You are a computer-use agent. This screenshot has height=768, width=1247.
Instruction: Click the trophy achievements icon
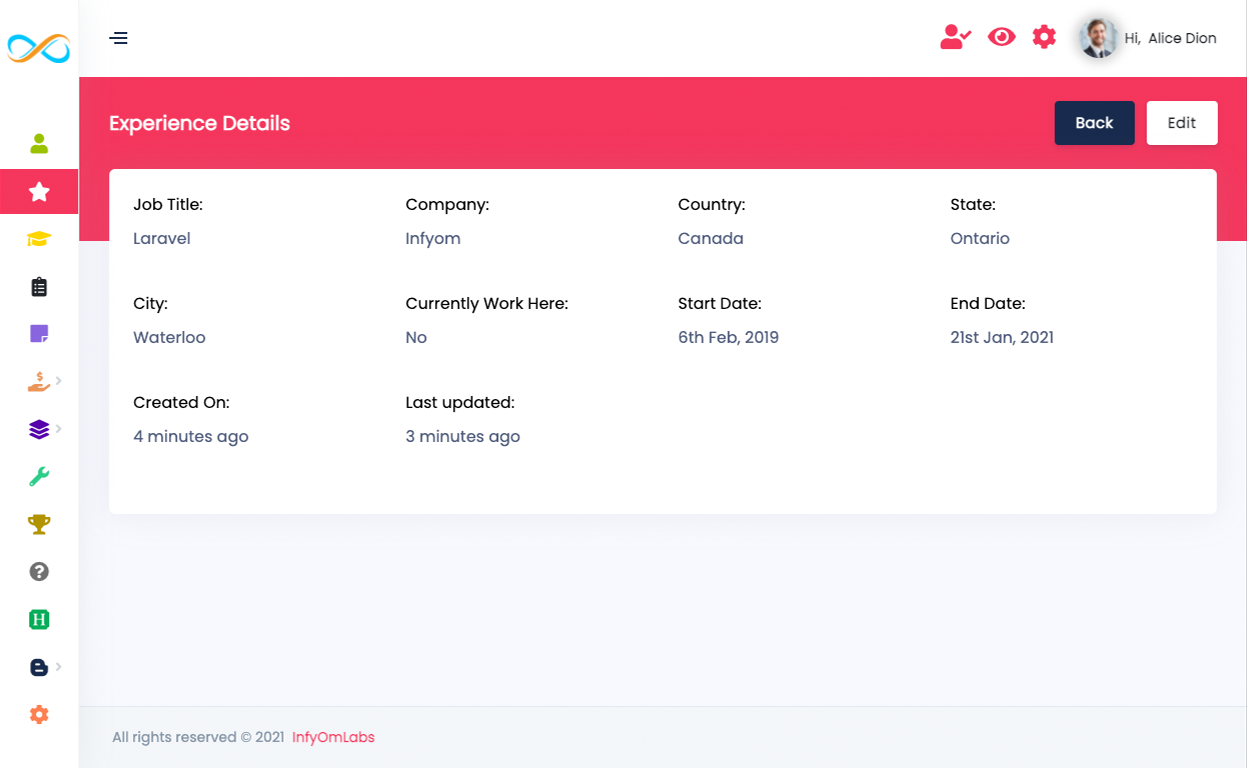tap(39, 524)
